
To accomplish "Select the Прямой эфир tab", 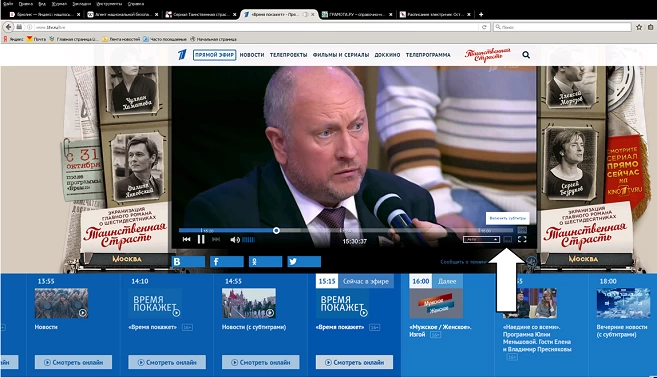I will pyautogui.click(x=215, y=55).
